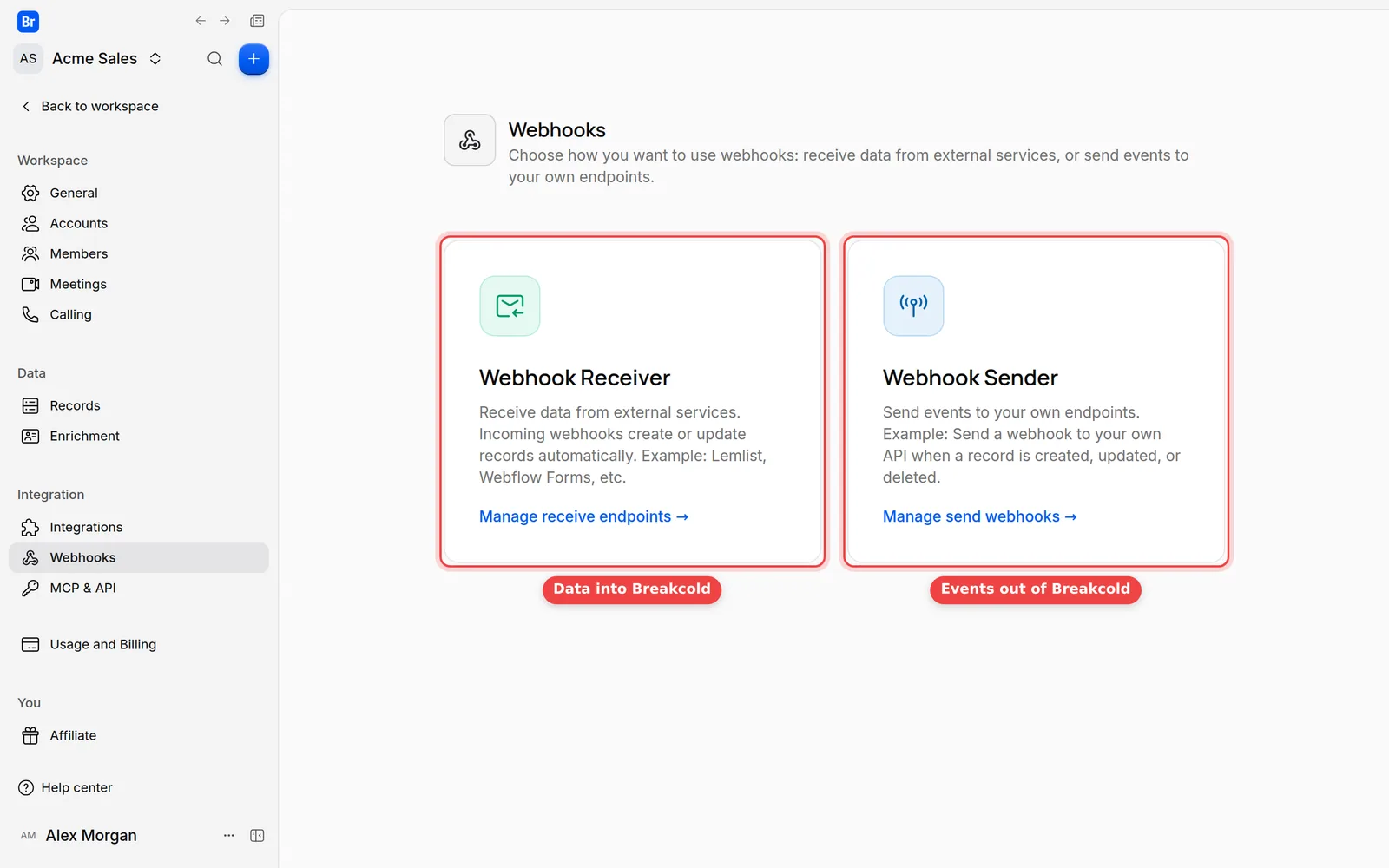1389x868 pixels.
Task: Open the panel layout icon beside the arrows
Action: [257, 21]
